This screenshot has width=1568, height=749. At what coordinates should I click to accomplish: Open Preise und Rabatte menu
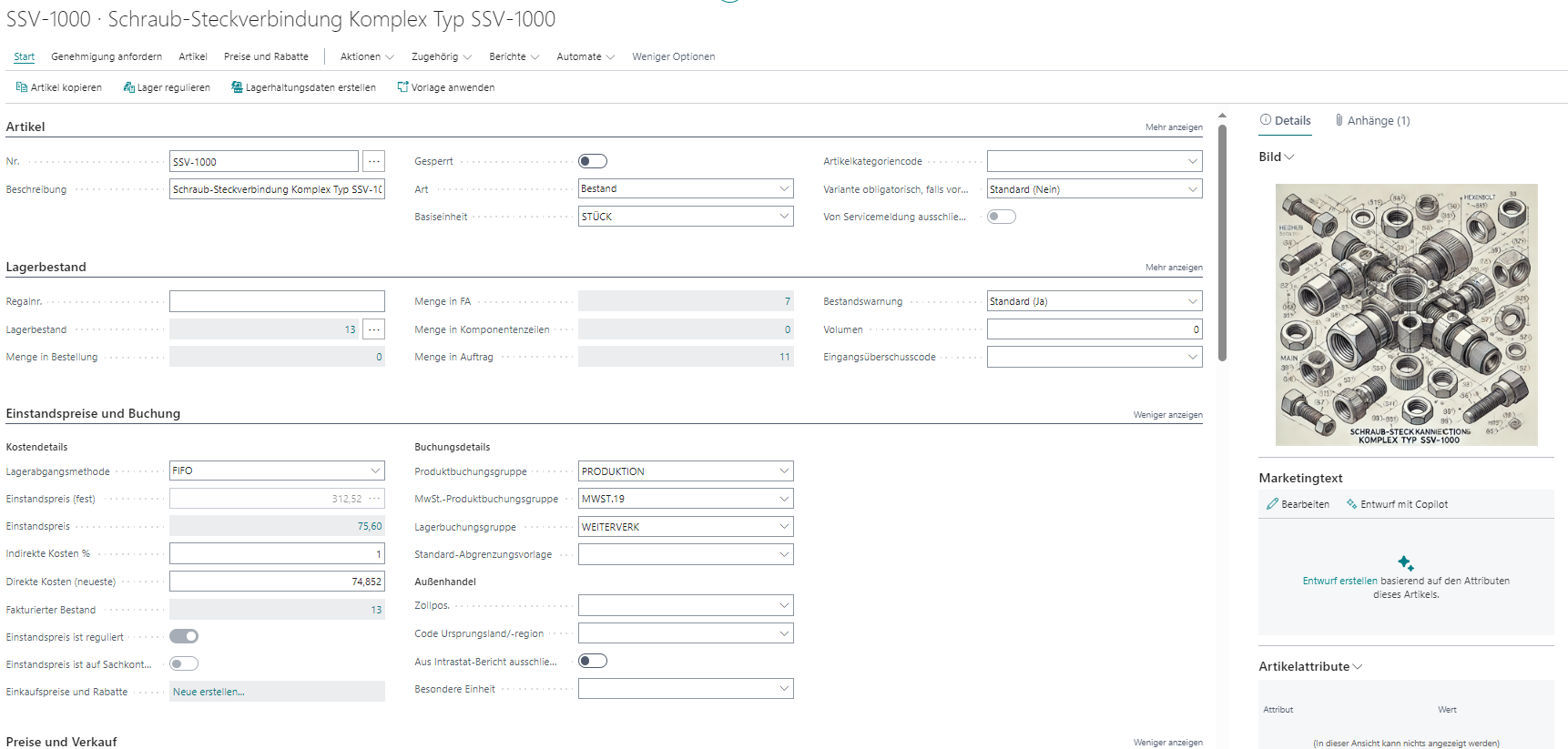tap(266, 56)
